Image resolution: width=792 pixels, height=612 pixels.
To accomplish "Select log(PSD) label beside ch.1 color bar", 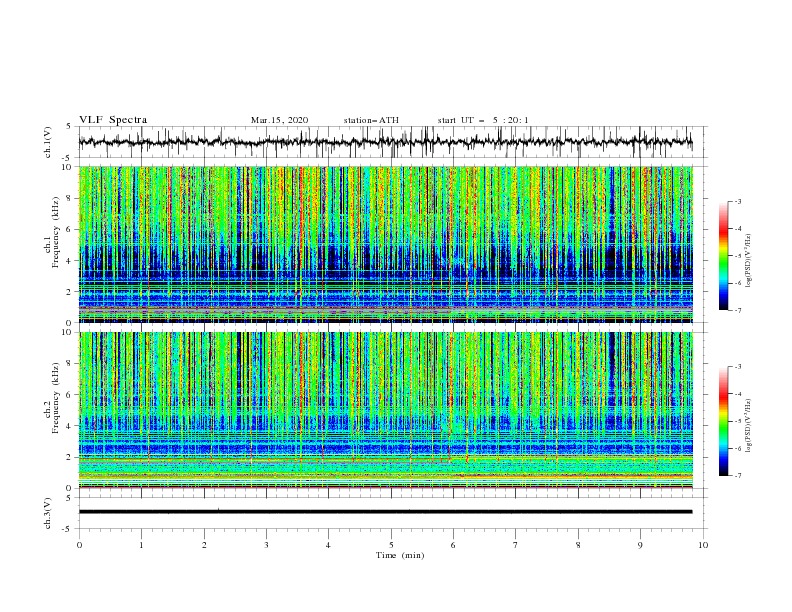I will 749,261.
